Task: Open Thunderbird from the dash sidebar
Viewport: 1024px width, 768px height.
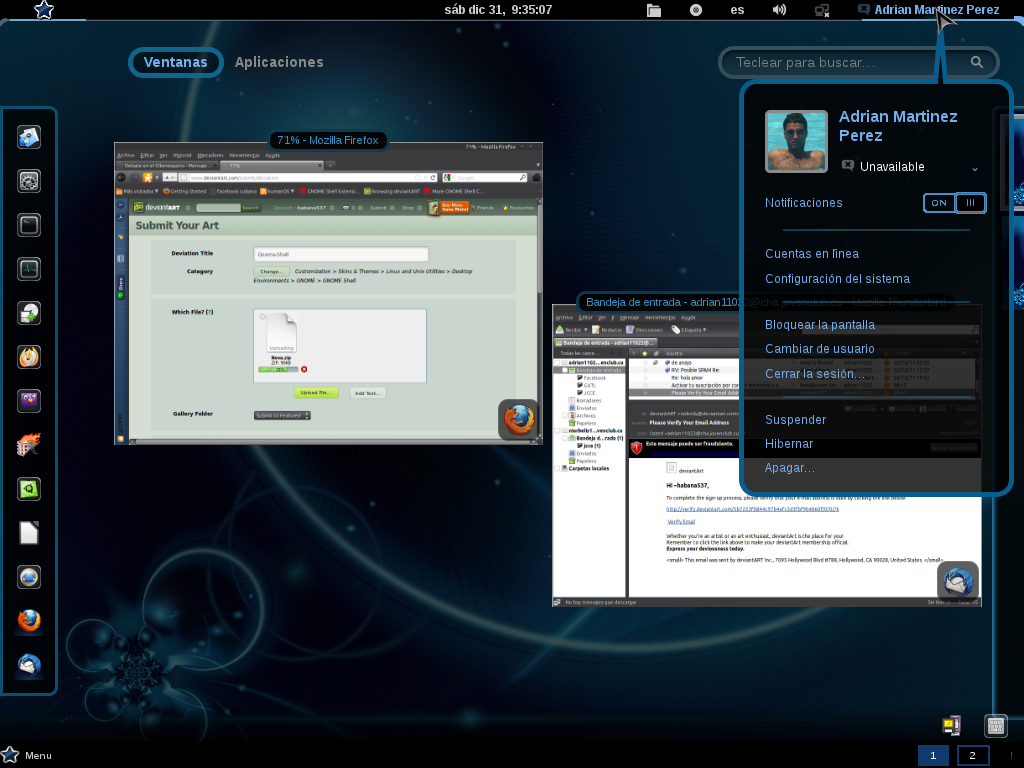Action: (29, 665)
